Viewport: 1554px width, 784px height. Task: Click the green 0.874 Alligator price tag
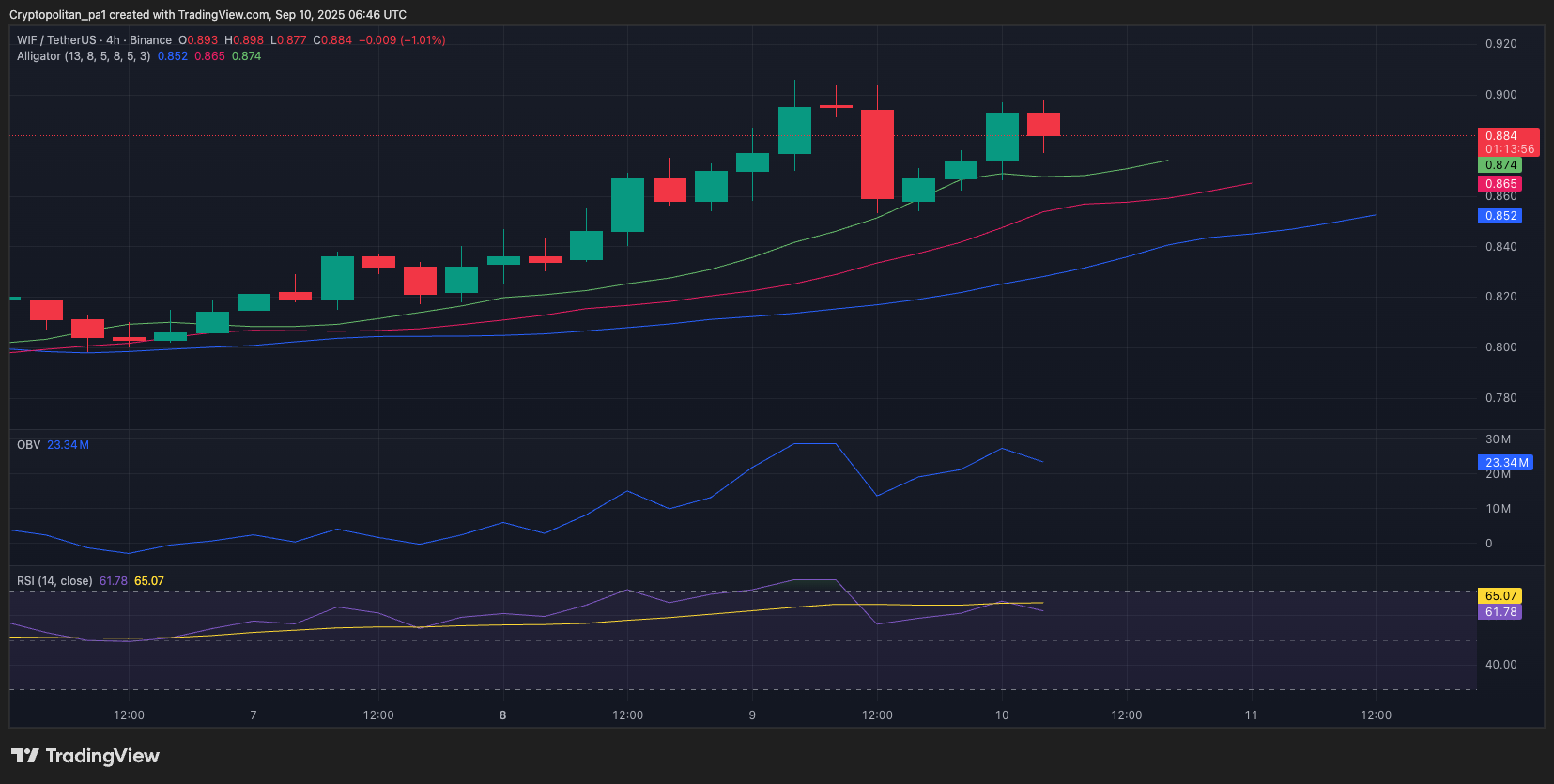click(x=1500, y=165)
